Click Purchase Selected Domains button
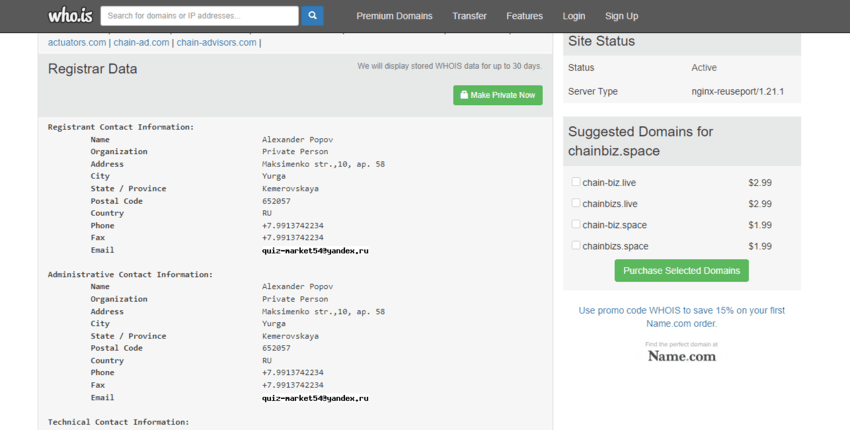This screenshot has width=850, height=430. point(681,270)
